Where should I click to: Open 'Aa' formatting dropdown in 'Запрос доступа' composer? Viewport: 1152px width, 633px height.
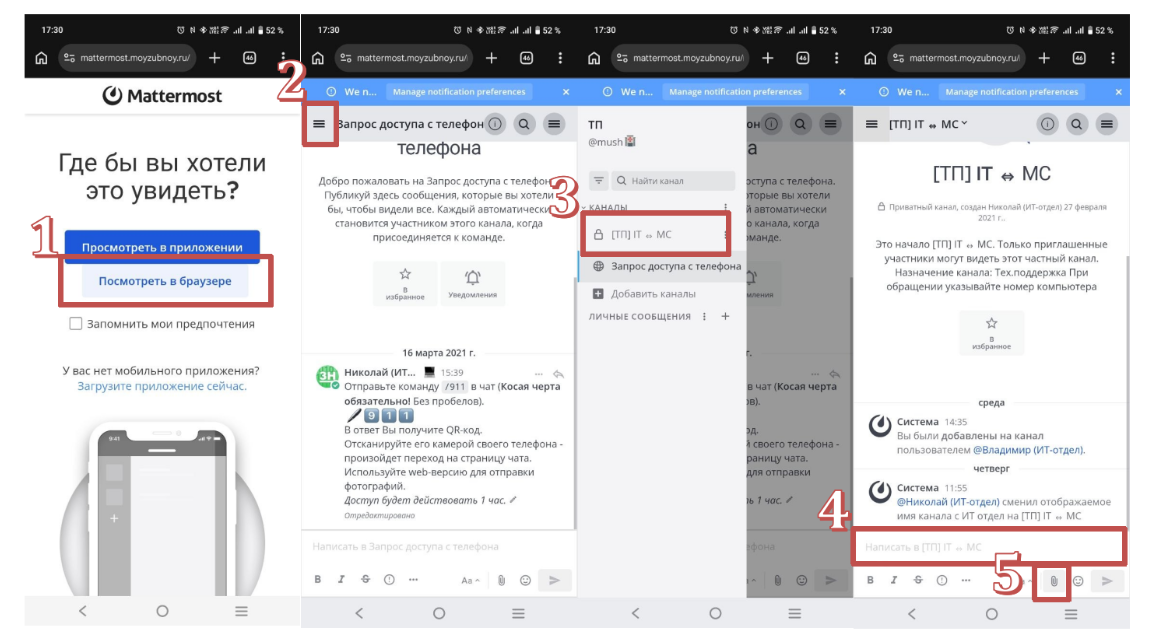[x=470, y=580]
